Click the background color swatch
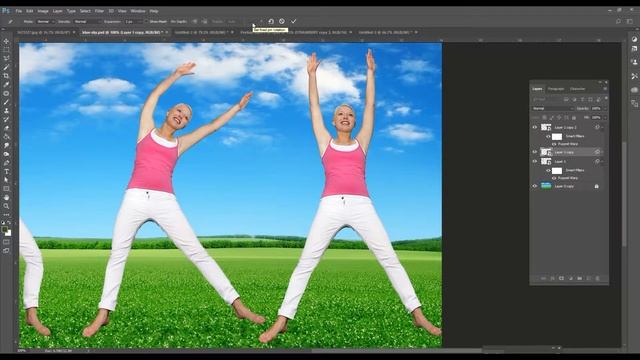640x360 pixels. (x=9, y=233)
